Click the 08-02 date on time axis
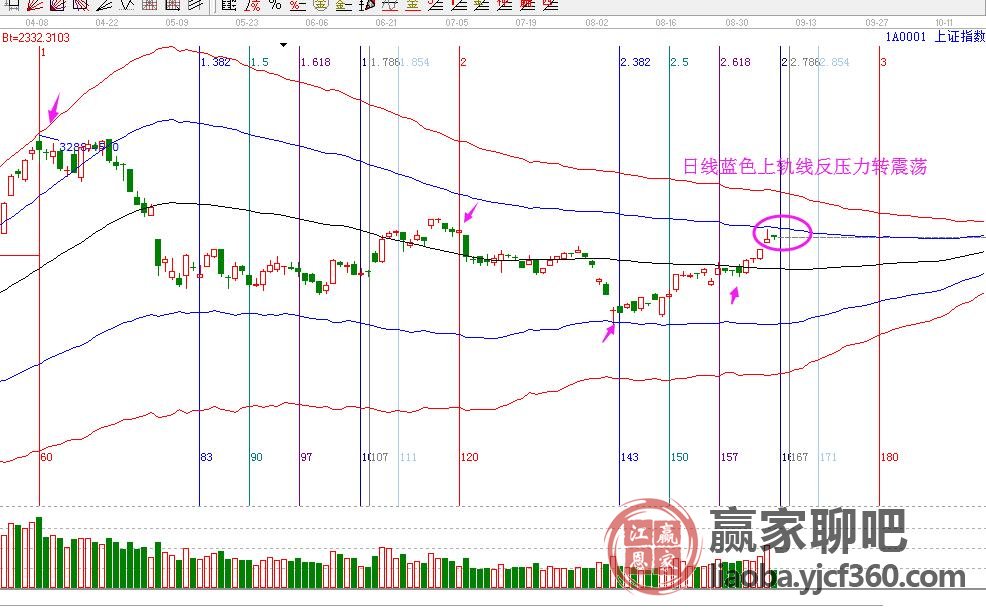Image resolution: width=986 pixels, height=616 pixels. (x=597, y=23)
